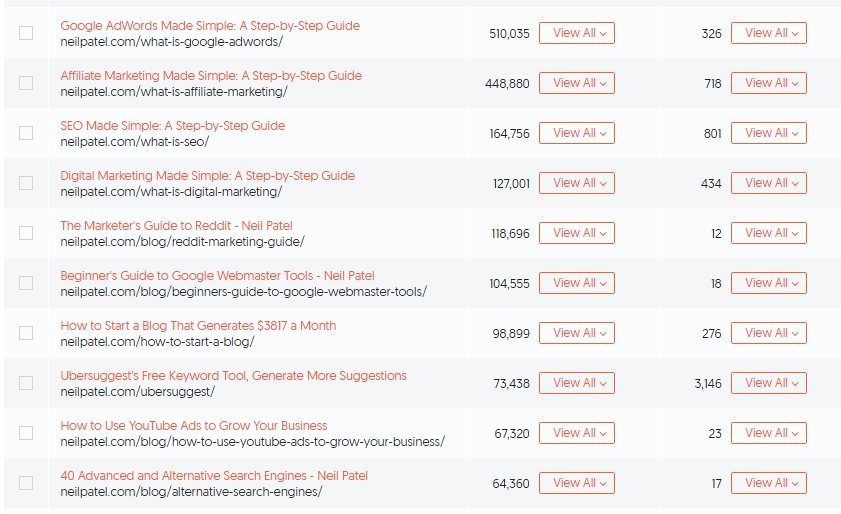Check the Google AdWords Made Simple row checkbox
The height and width of the screenshot is (514, 841).
point(26,33)
